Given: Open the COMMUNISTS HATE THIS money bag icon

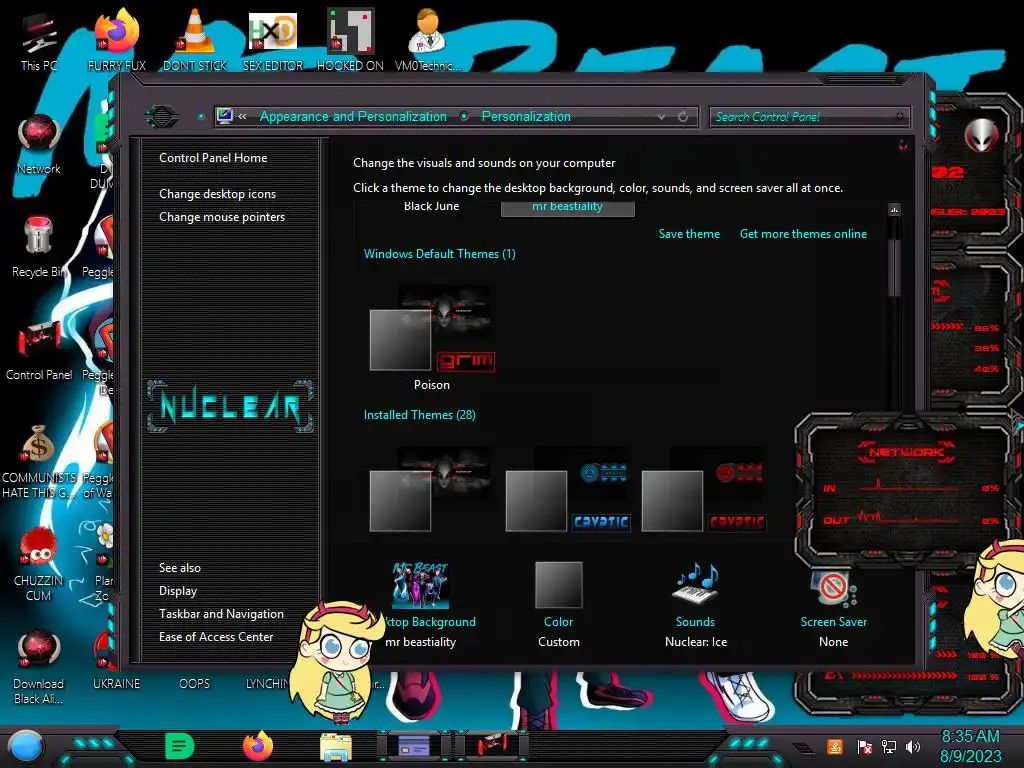Looking at the screenshot, I should click(x=39, y=461).
